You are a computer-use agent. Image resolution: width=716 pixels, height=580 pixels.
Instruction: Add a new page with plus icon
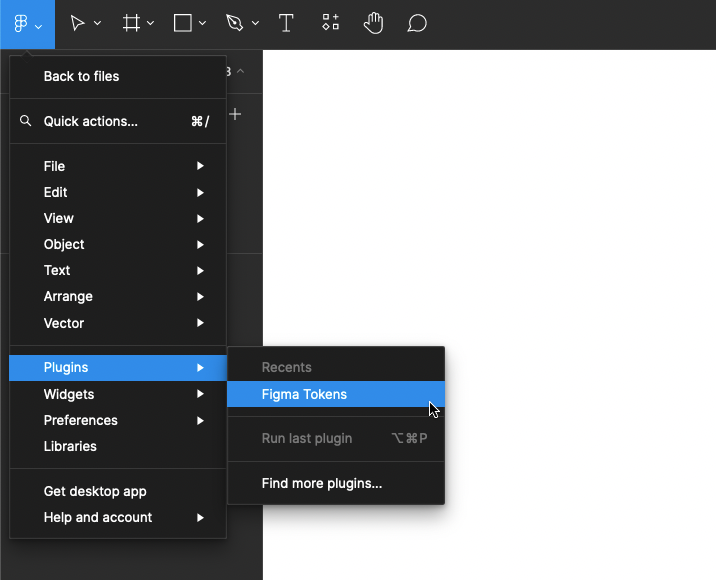coord(235,114)
